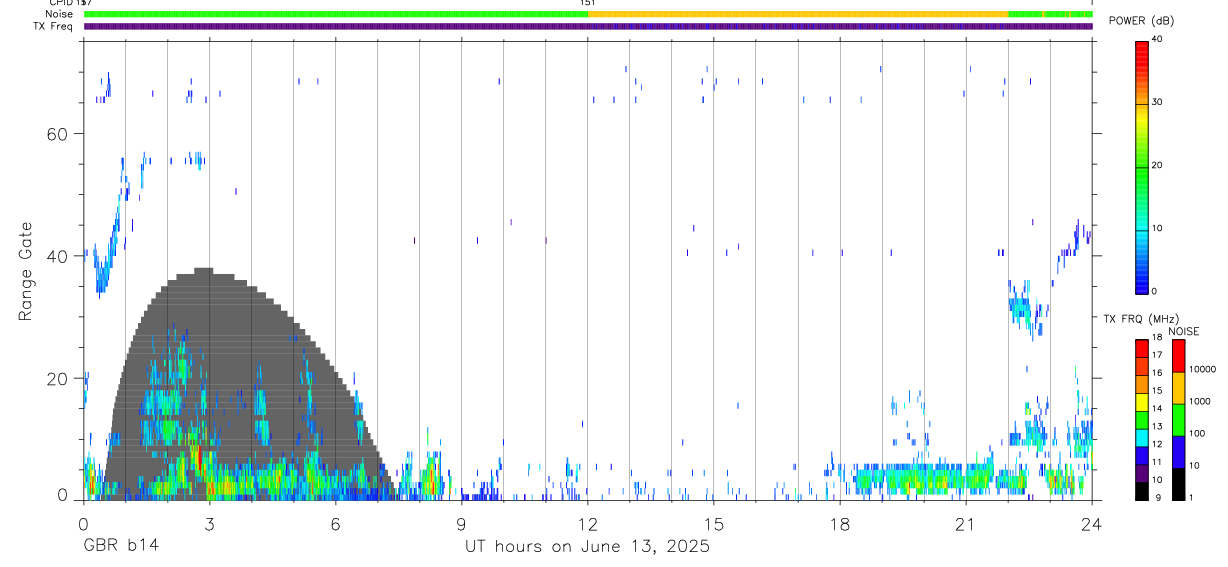The image size is (1228, 567).
Task: Click the 'UT hours on June 13, 2025' axis title
Action: click(587, 546)
